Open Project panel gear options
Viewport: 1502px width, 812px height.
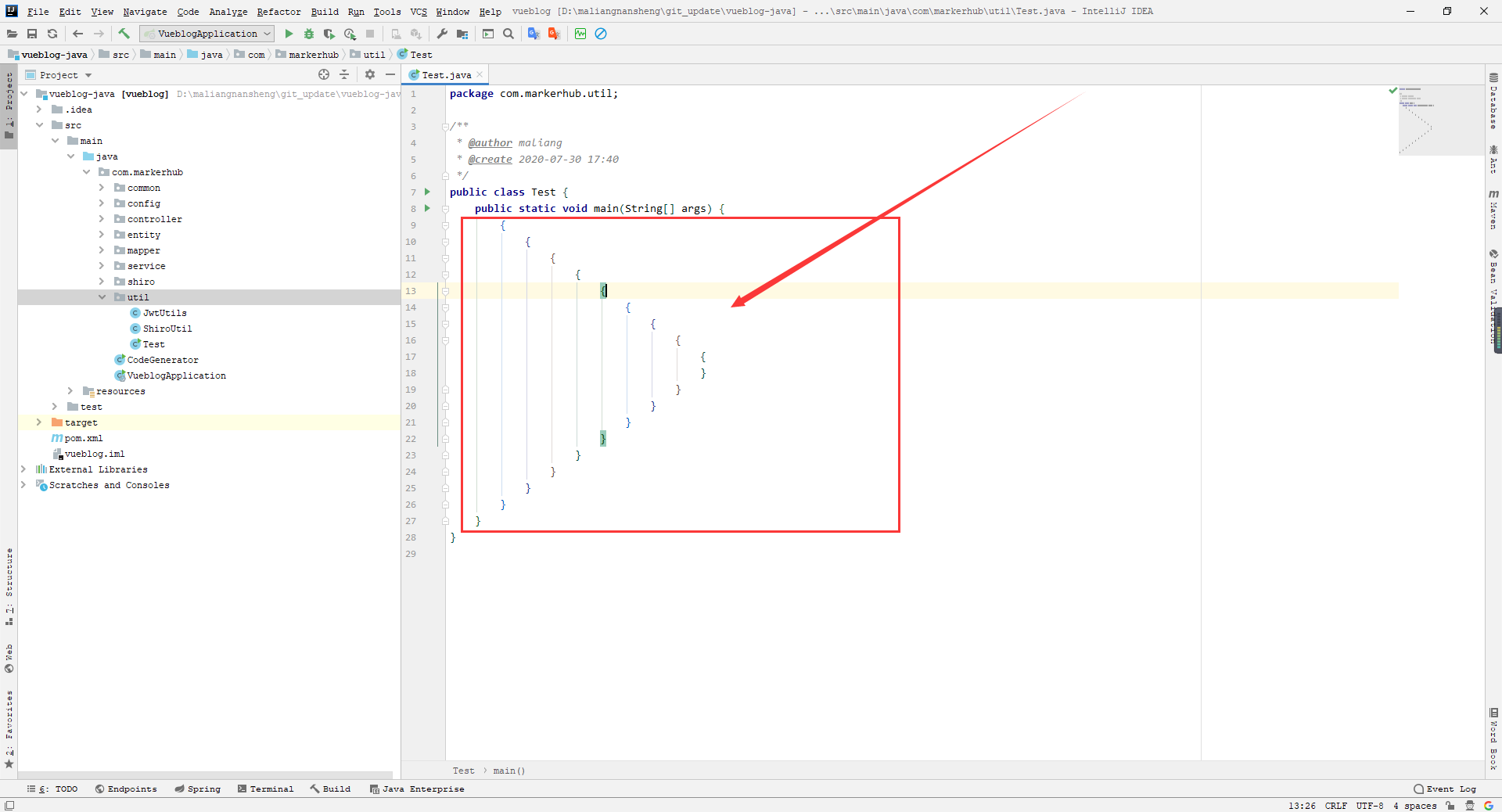click(x=370, y=74)
